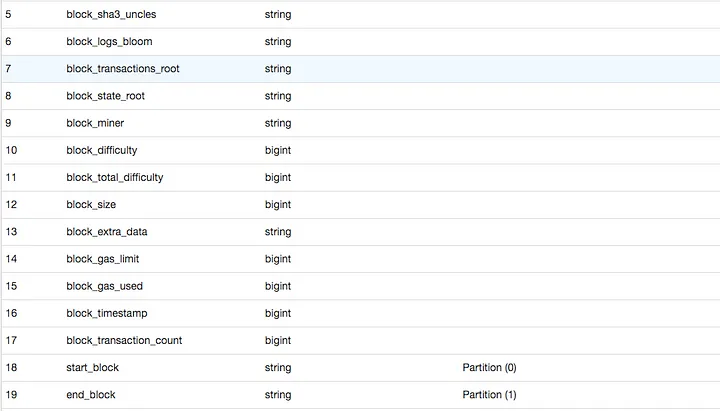Select the block_extra_data row
The image size is (720, 411).
tap(361, 231)
